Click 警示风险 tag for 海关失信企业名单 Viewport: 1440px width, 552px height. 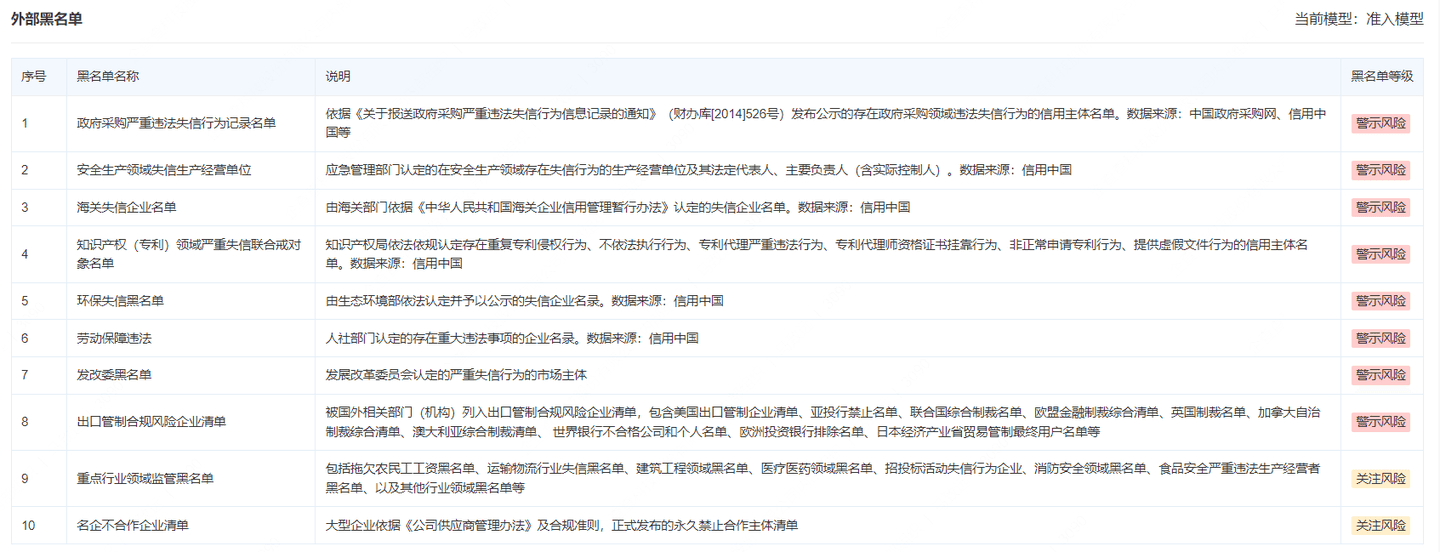coord(1381,207)
